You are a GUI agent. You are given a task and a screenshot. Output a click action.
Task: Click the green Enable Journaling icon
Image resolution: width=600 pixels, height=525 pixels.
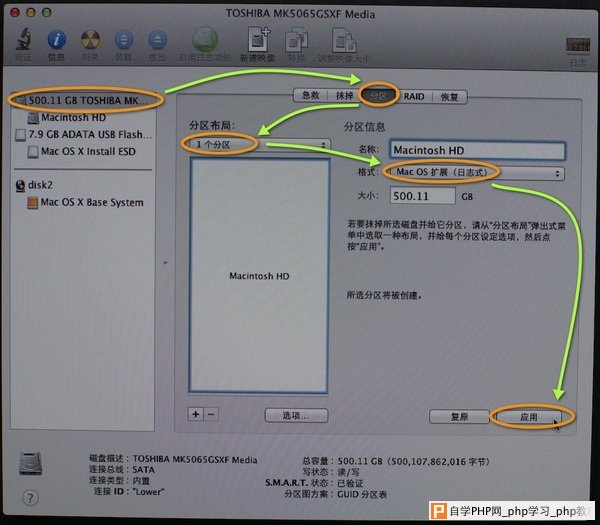click(205, 39)
